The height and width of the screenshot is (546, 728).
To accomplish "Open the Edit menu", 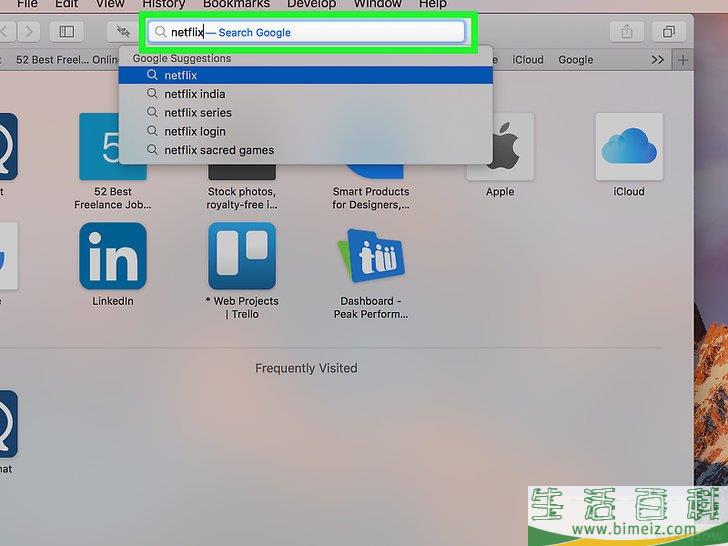I will [x=66, y=4].
